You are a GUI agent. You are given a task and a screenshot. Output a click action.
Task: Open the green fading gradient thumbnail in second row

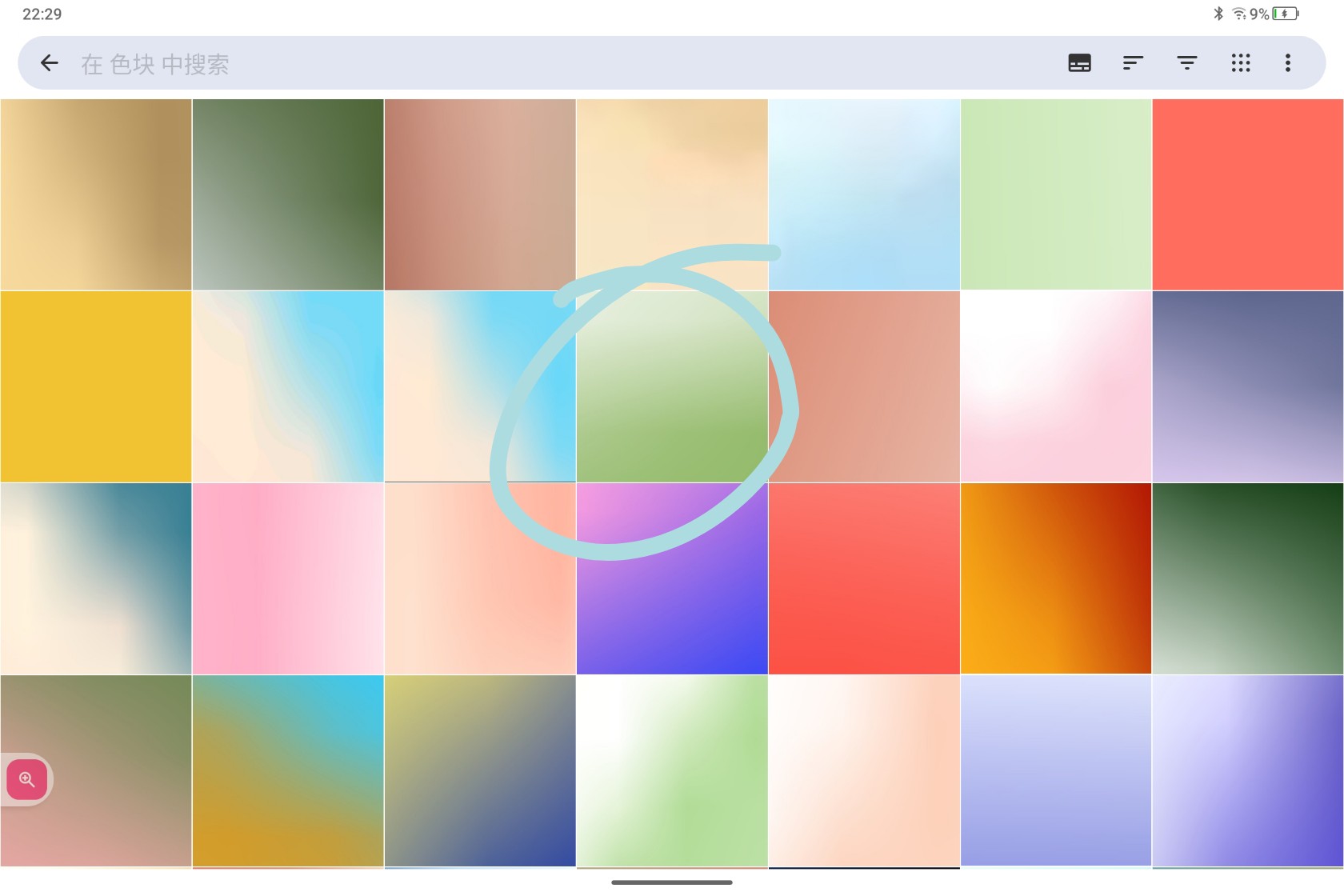point(672,386)
